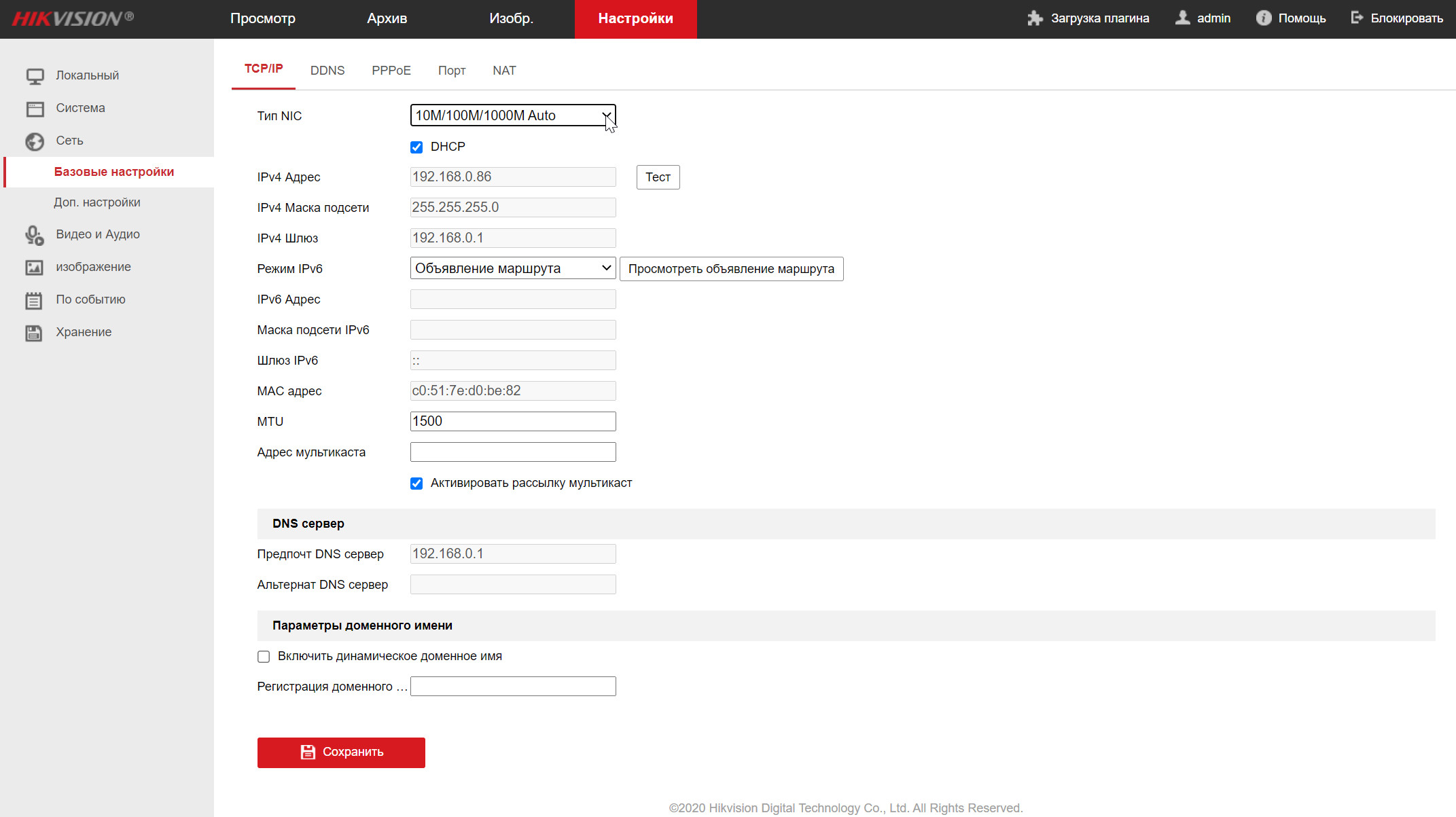This screenshot has height=817, width=1456.
Task: Click into the MTU input field
Action: point(512,421)
